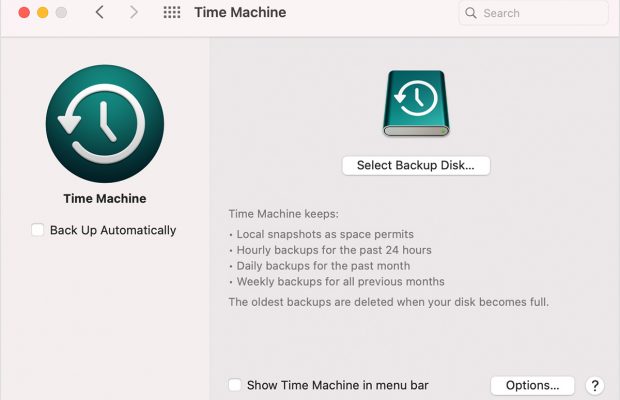Click the "Local snapshots as space permits" line
The width and height of the screenshot is (620, 400).
(x=320, y=233)
